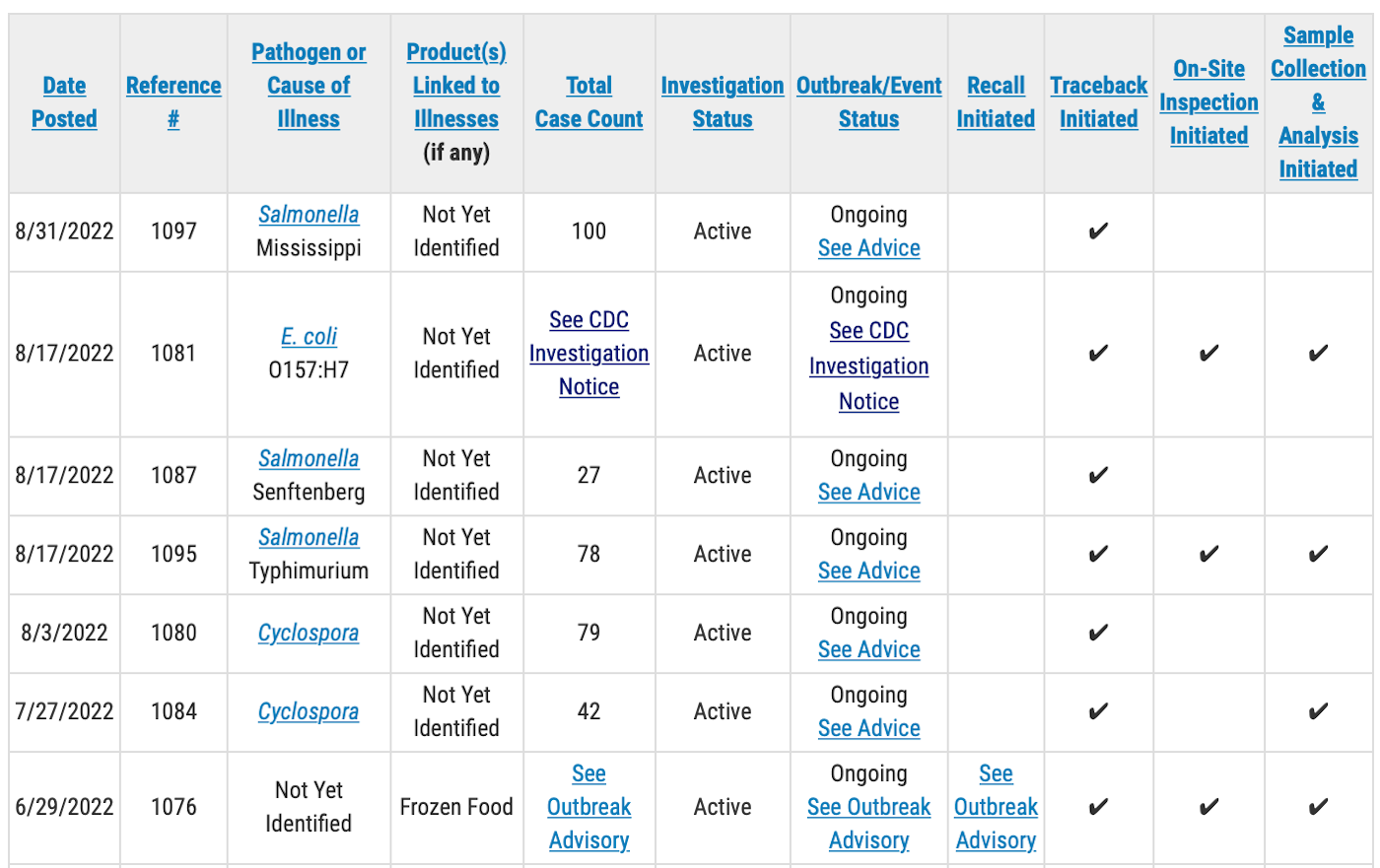Viewport: 1380px width, 868px height.
Task: Sort table by Date Posted header
Action: click(64, 102)
